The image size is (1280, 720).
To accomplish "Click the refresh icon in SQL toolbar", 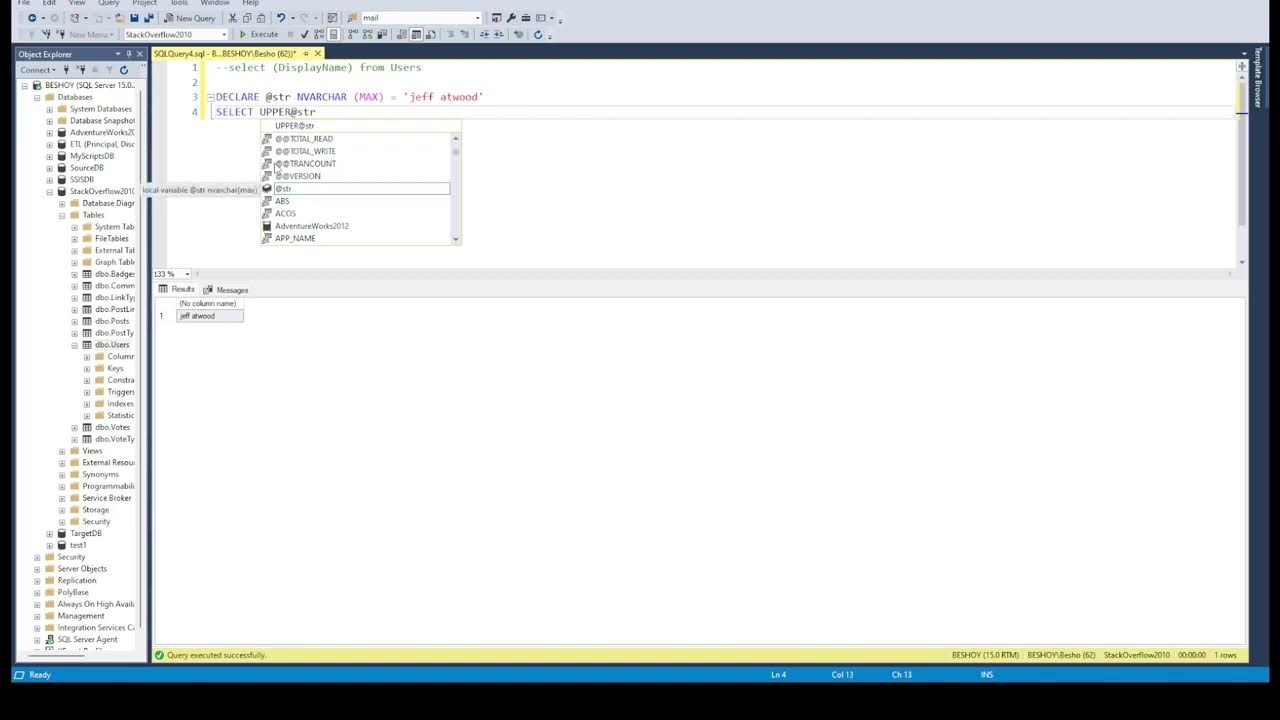I will coord(538,34).
